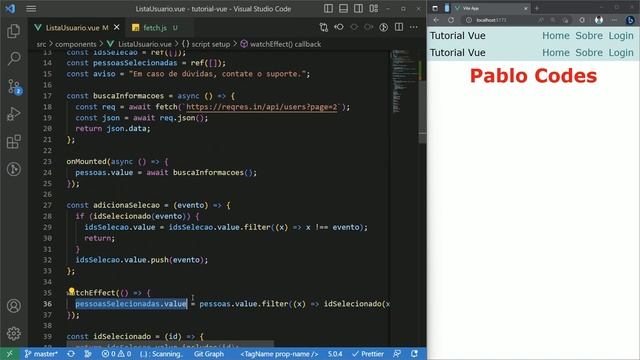The width and height of the screenshot is (640, 360).
Task: Open editor More Actions ellipsis
Action: (x=414, y=27)
